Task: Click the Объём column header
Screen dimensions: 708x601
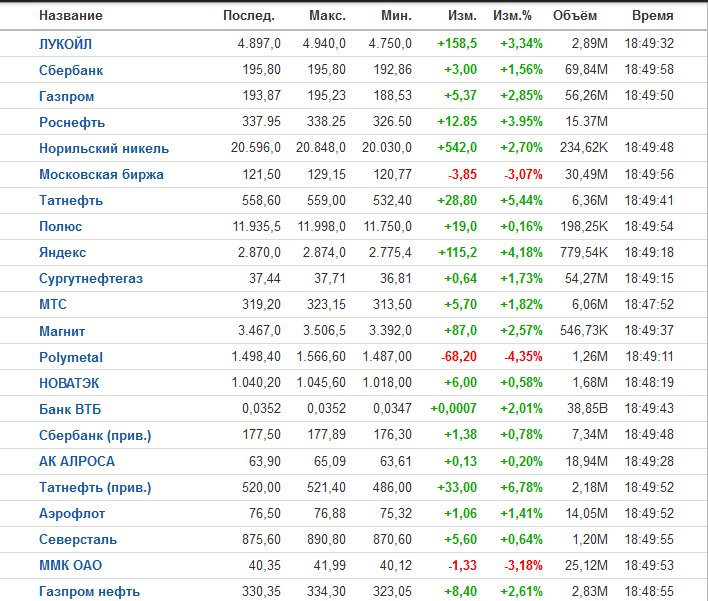Action: 575,15
